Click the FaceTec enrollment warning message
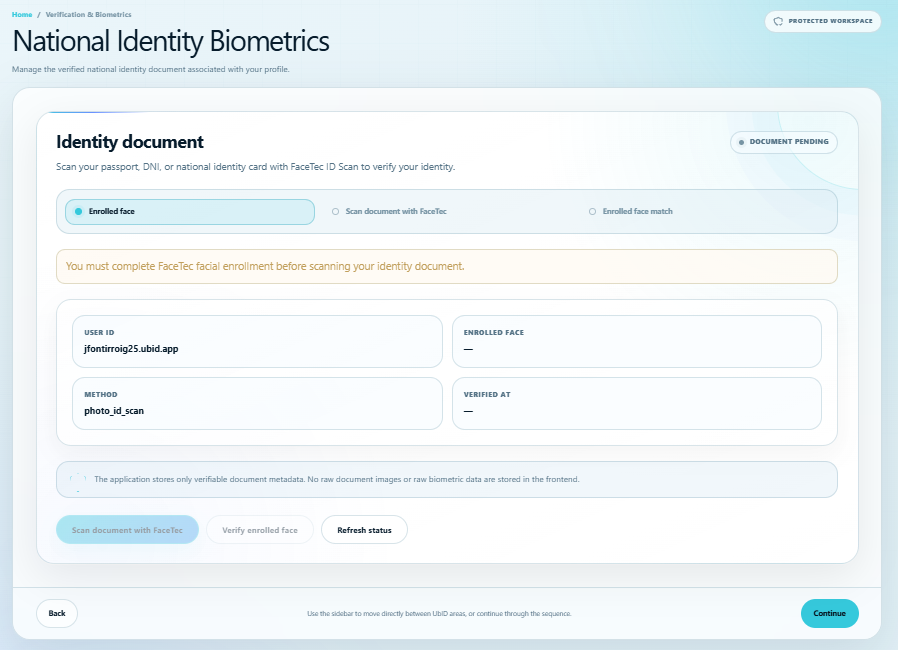The height and width of the screenshot is (650, 898). point(447,266)
